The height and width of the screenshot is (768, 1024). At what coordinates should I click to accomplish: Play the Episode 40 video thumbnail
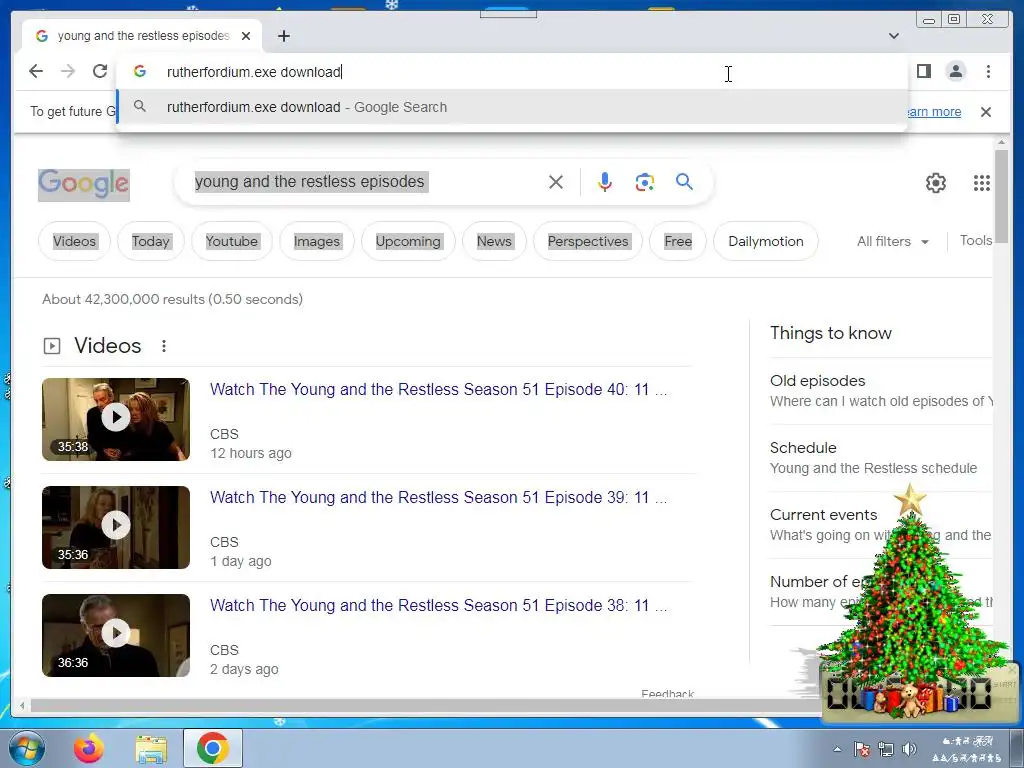pyautogui.click(x=116, y=419)
